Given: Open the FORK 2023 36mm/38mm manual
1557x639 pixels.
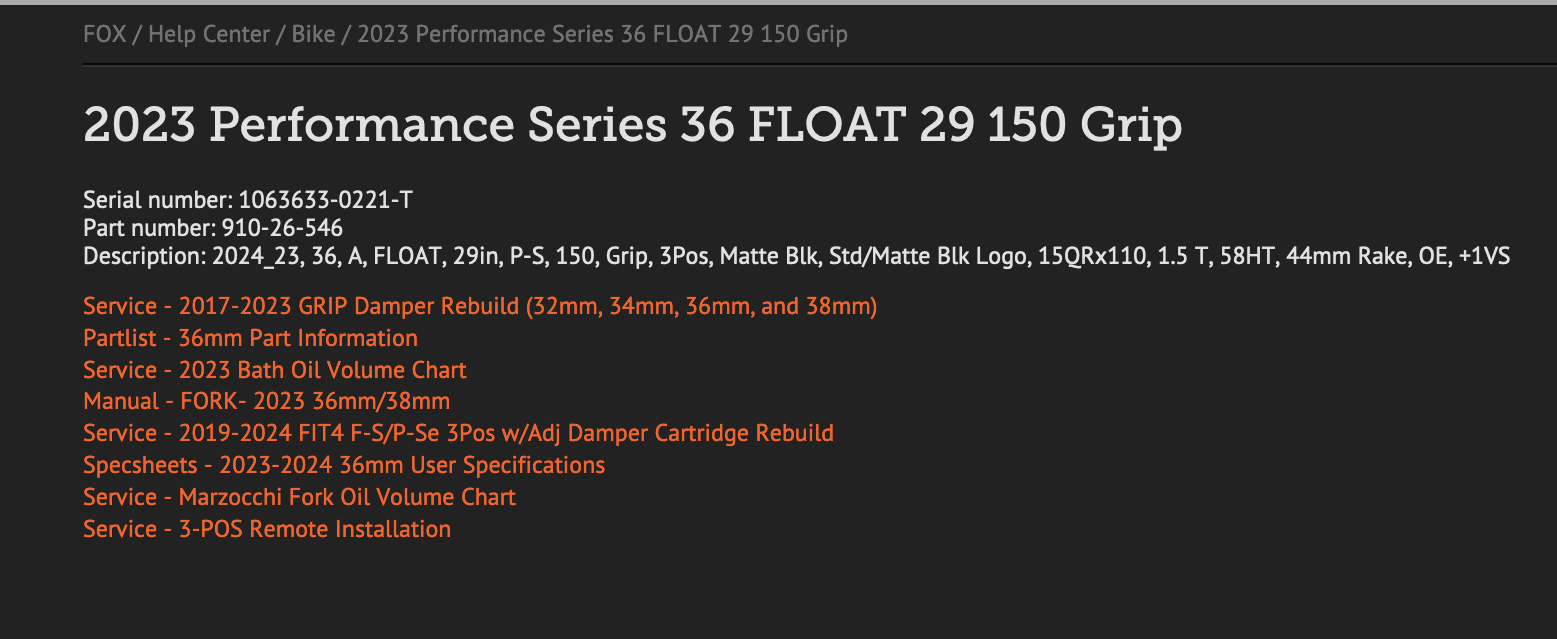Looking at the screenshot, I should 266,402.
